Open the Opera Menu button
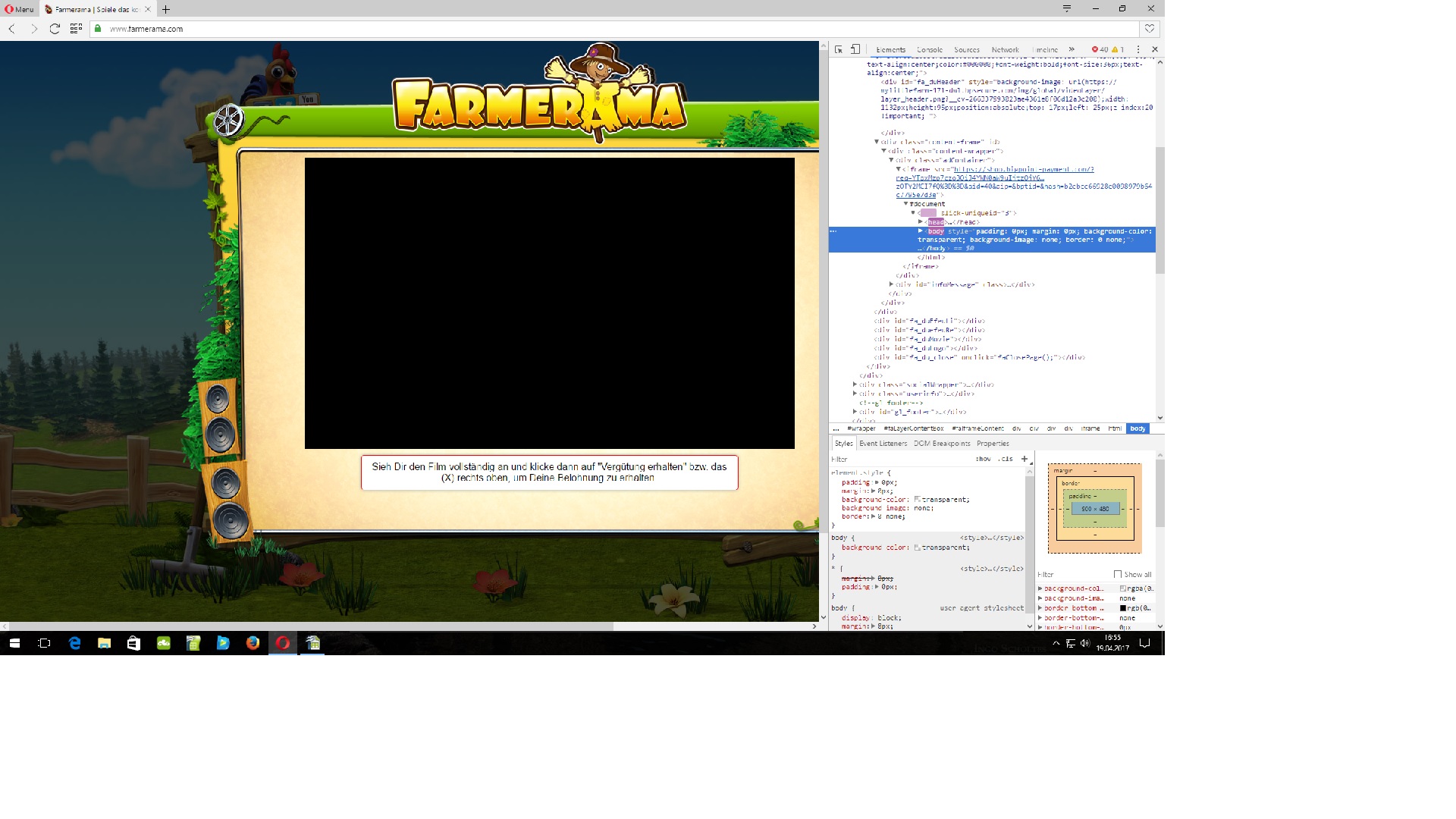This screenshot has height=819, width=1456. pyautogui.click(x=20, y=9)
